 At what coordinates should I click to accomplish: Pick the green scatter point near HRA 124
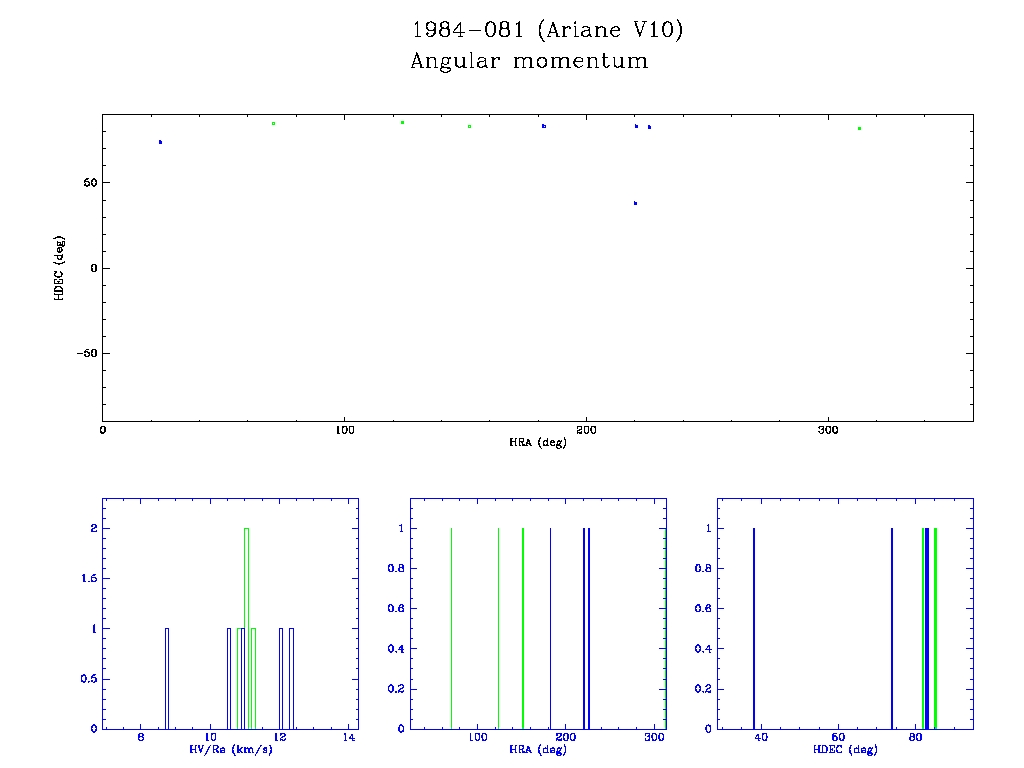(402, 122)
